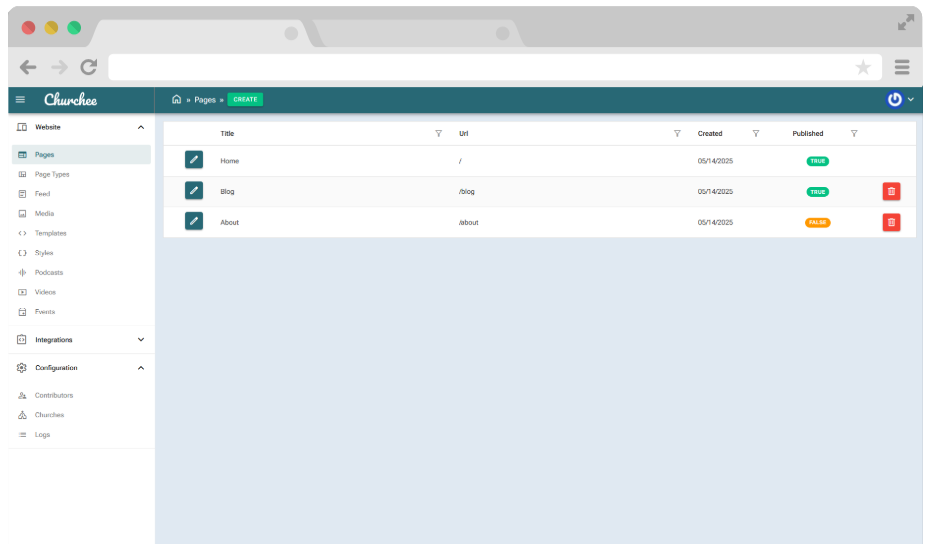Click the Feed sidebar icon
The height and width of the screenshot is (544, 940).
click(22, 194)
